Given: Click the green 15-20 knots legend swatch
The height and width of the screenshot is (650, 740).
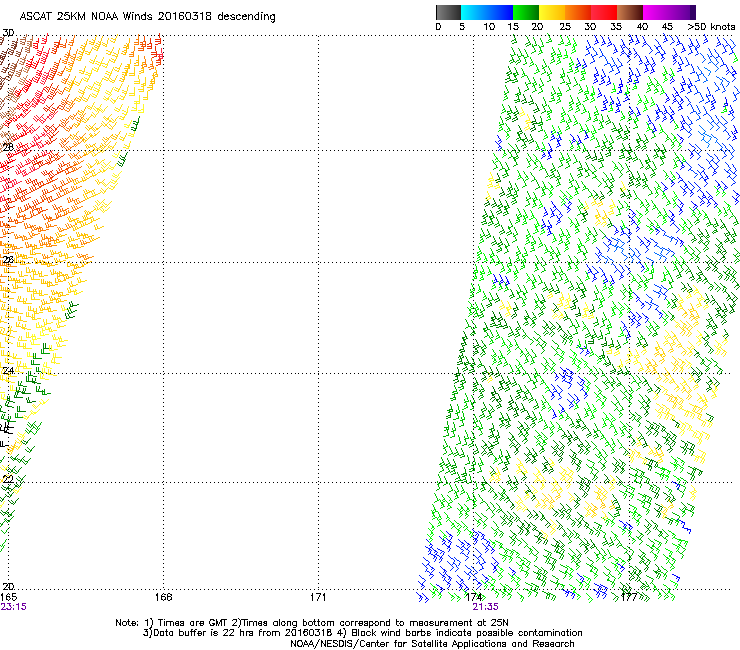Looking at the screenshot, I should tap(526, 12).
